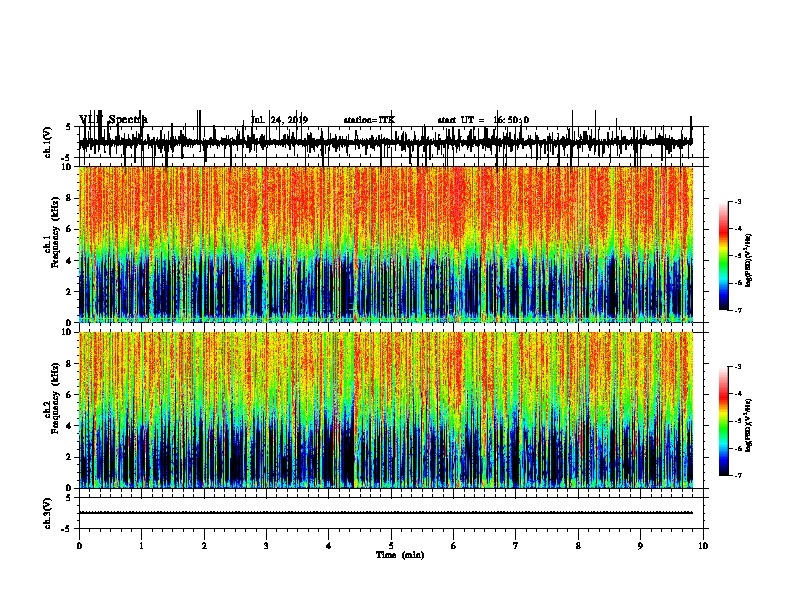Screen dimensions: 792x612
Task: Click the 'station=ITK' header label
Action: tap(369, 120)
